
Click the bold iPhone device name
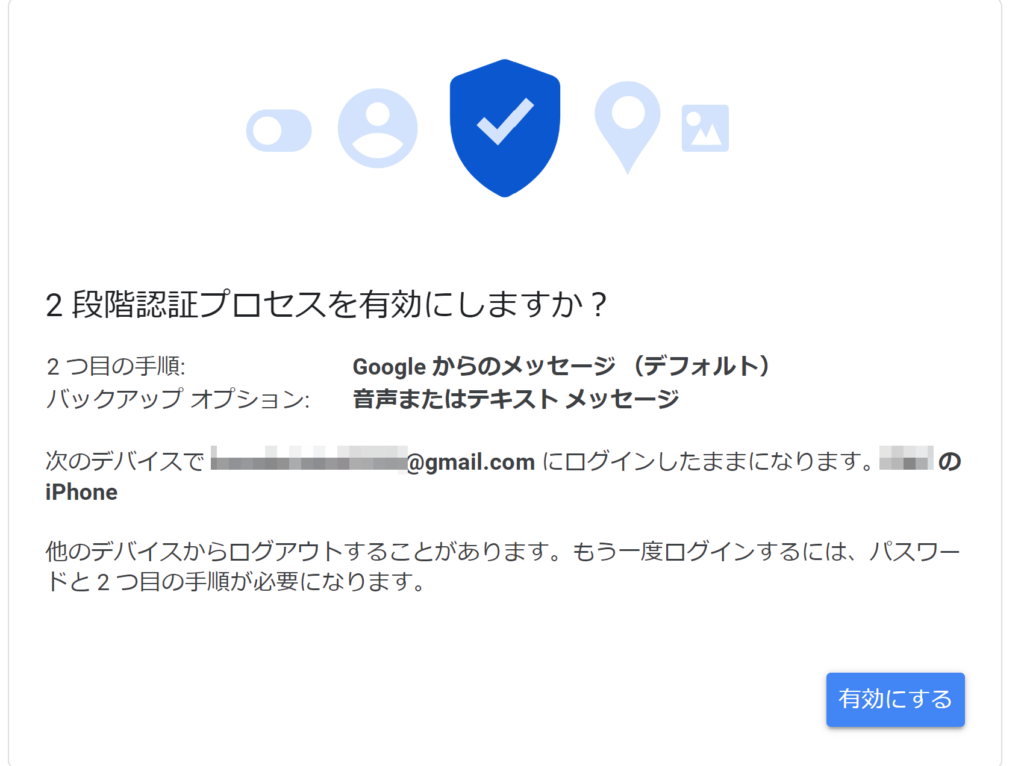click(82, 492)
